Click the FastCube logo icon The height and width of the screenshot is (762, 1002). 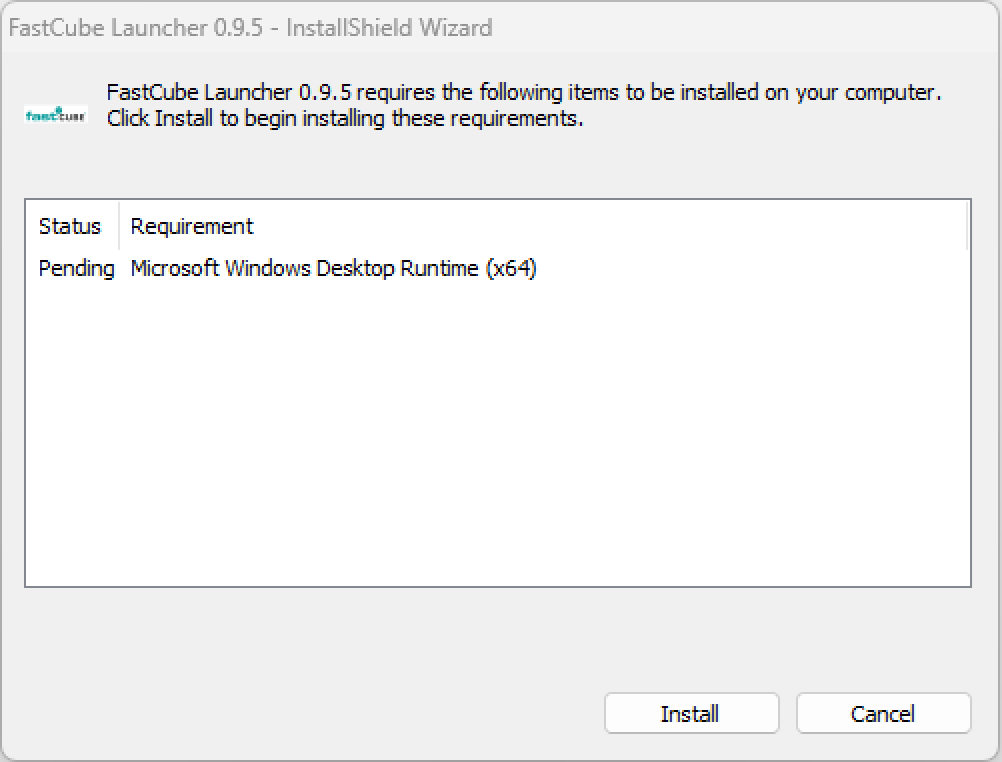[x=56, y=114]
